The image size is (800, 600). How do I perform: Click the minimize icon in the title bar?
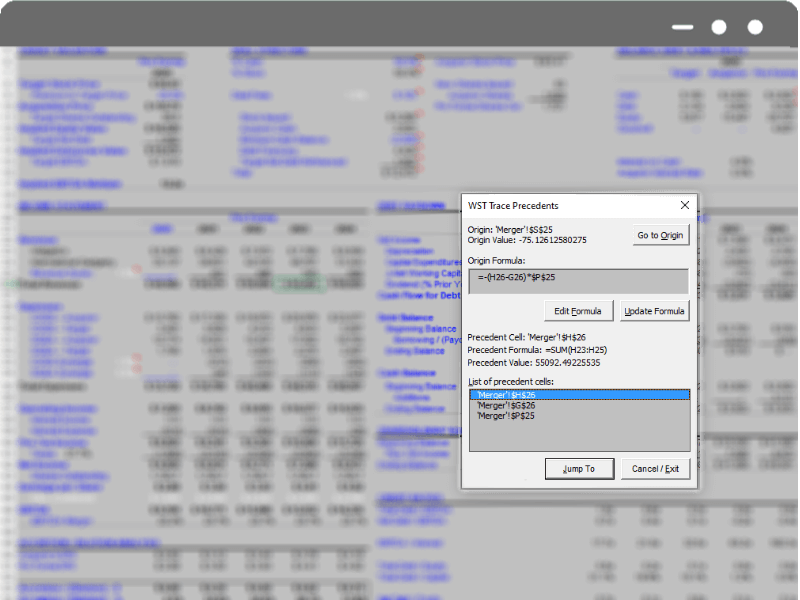[682, 27]
